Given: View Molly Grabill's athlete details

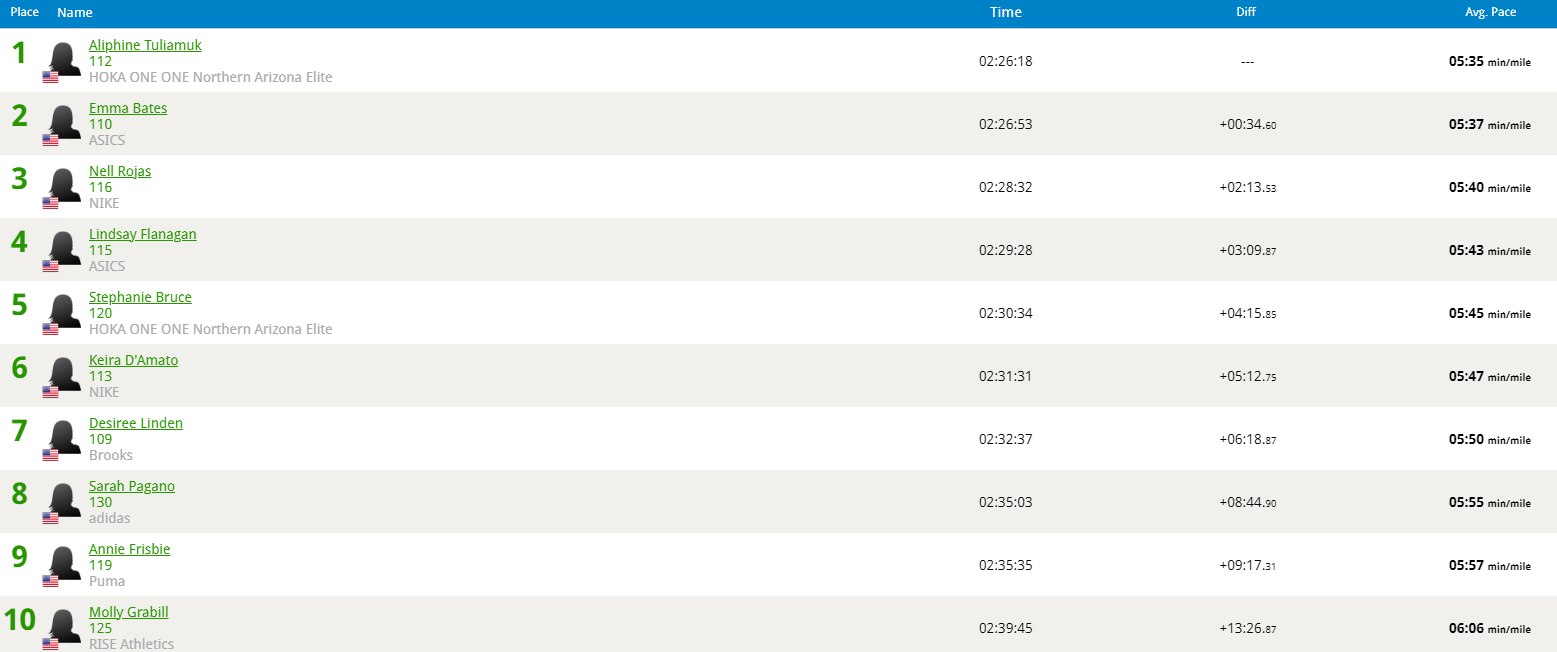Looking at the screenshot, I should point(129,612).
